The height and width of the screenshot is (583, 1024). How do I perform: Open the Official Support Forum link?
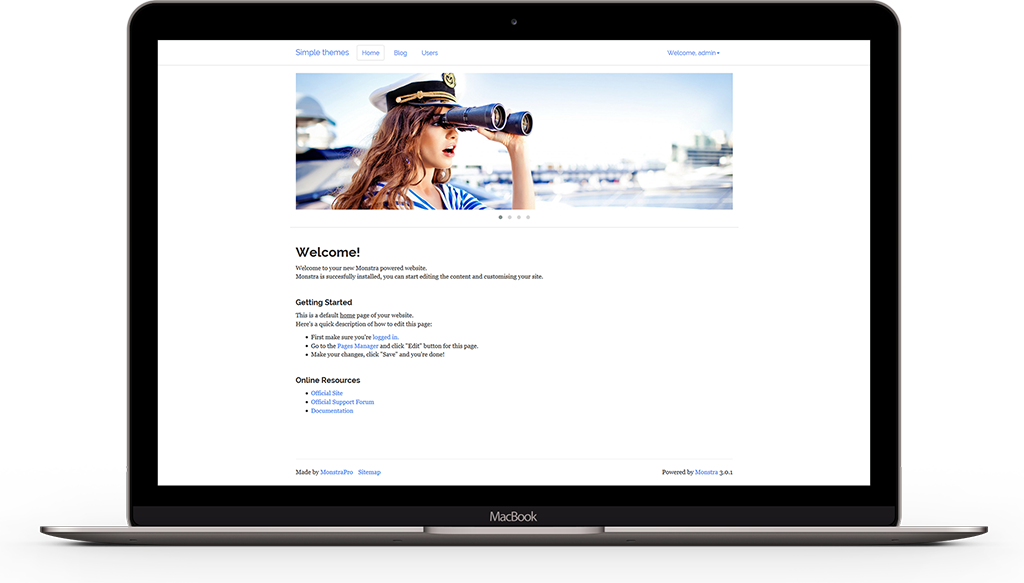(x=342, y=402)
